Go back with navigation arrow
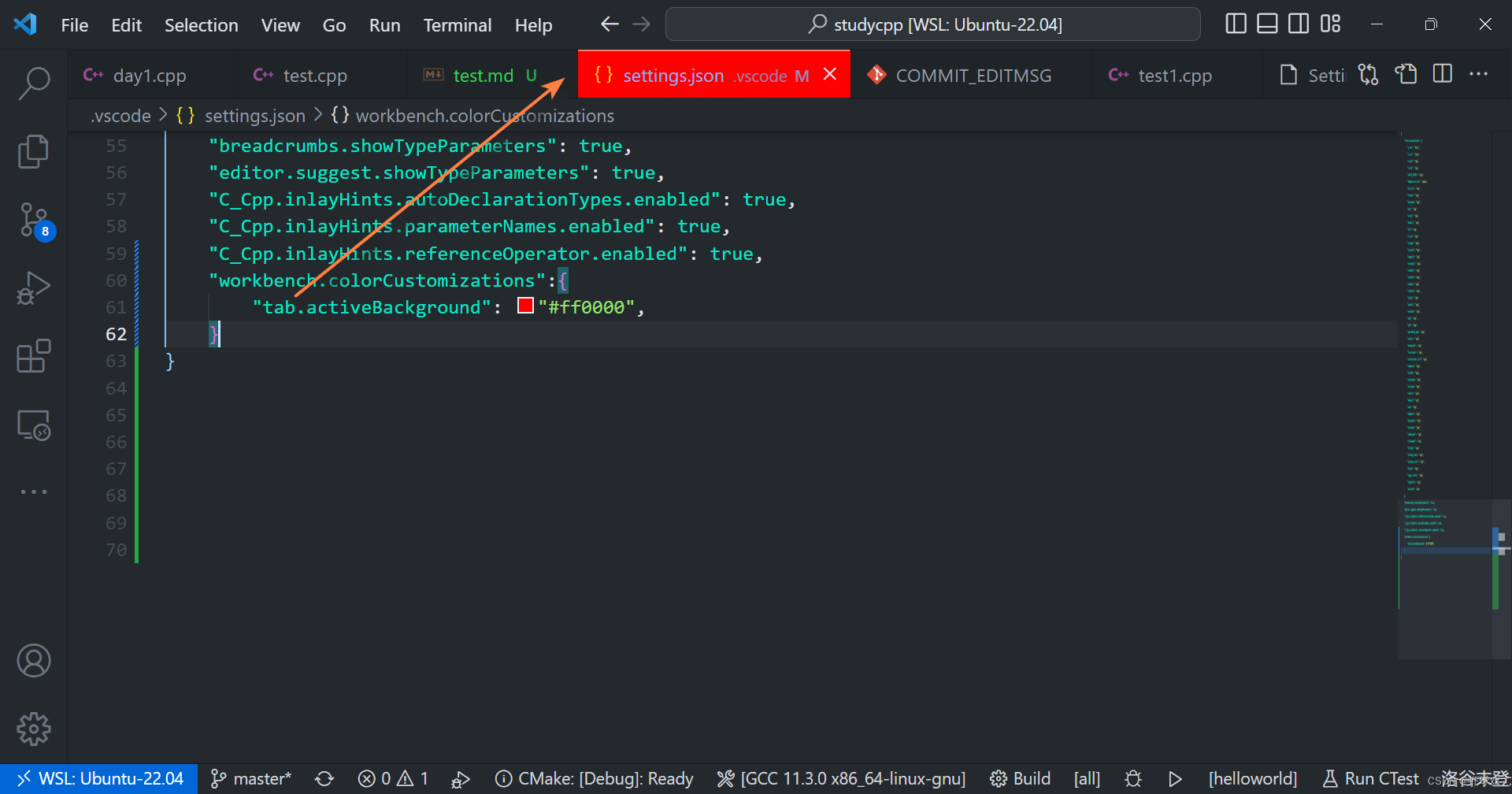Screen dimensions: 1512x794 click(610, 24)
